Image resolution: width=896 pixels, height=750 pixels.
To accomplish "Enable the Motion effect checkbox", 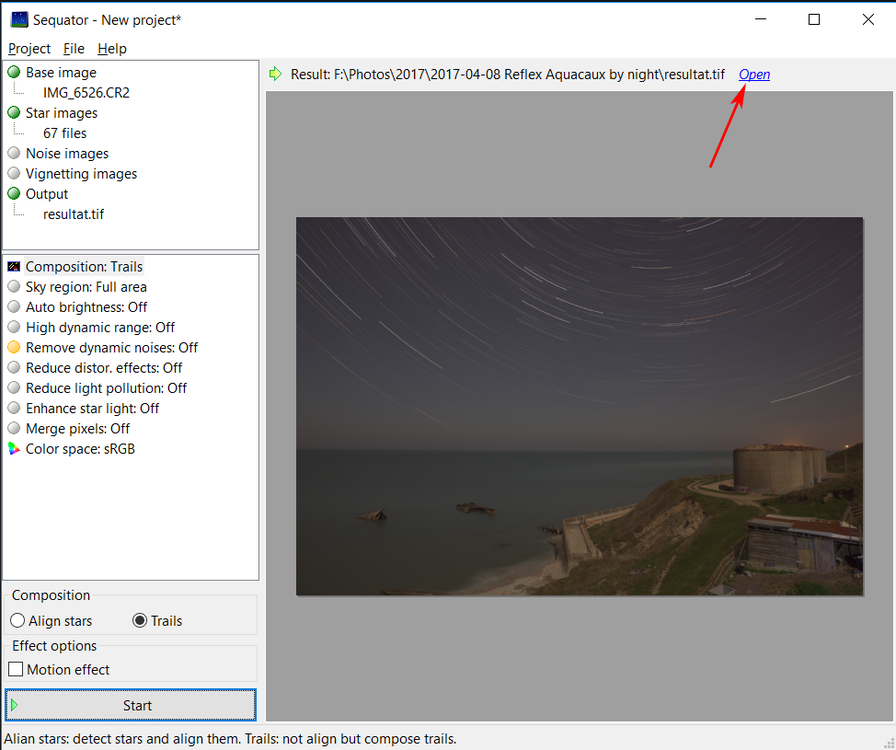I will tap(16, 669).
